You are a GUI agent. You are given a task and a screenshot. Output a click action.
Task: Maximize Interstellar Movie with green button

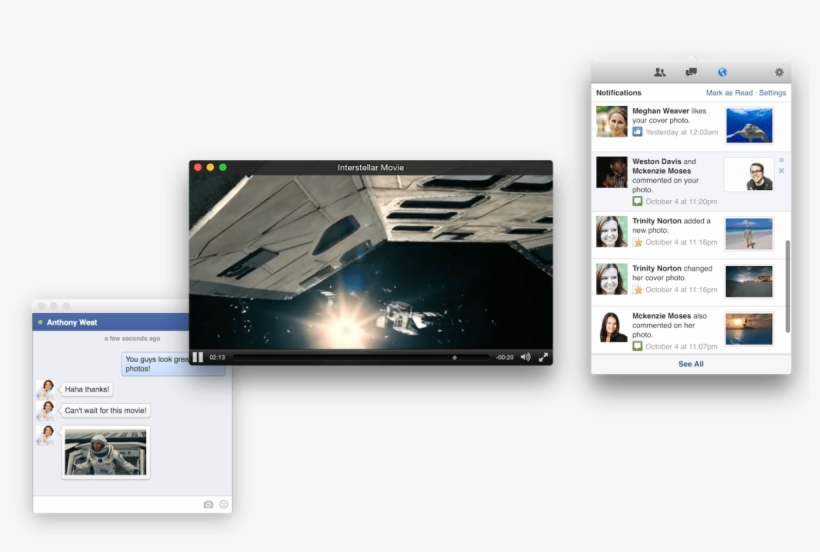click(223, 167)
